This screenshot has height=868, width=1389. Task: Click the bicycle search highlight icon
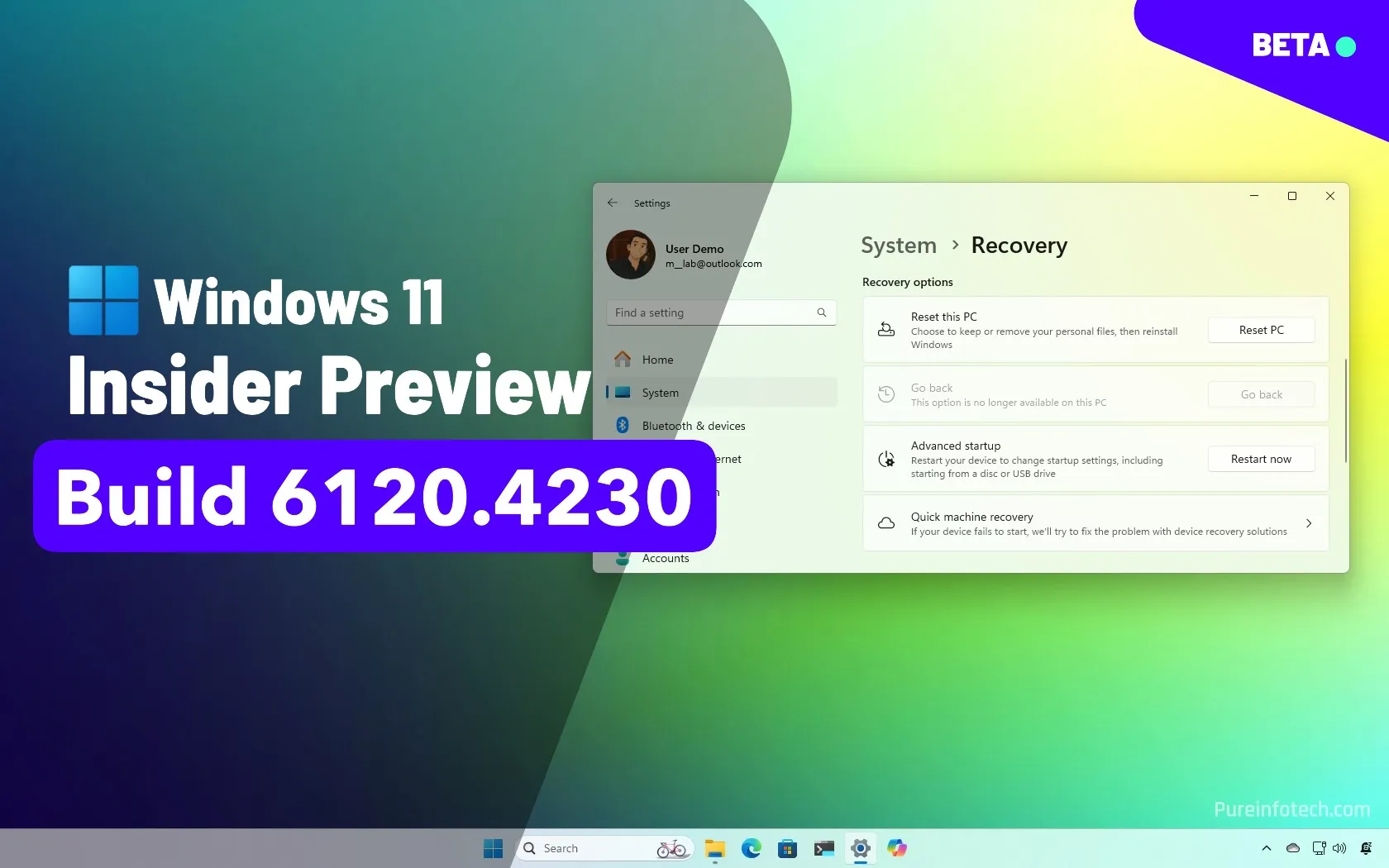671,848
